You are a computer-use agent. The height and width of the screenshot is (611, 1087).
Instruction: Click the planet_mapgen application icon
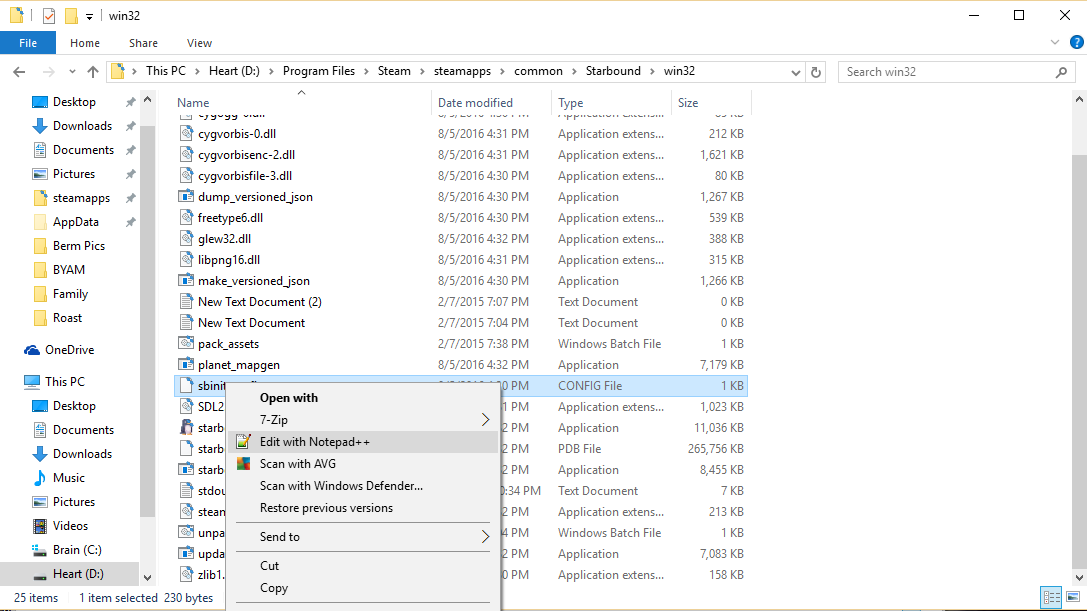tap(186, 365)
